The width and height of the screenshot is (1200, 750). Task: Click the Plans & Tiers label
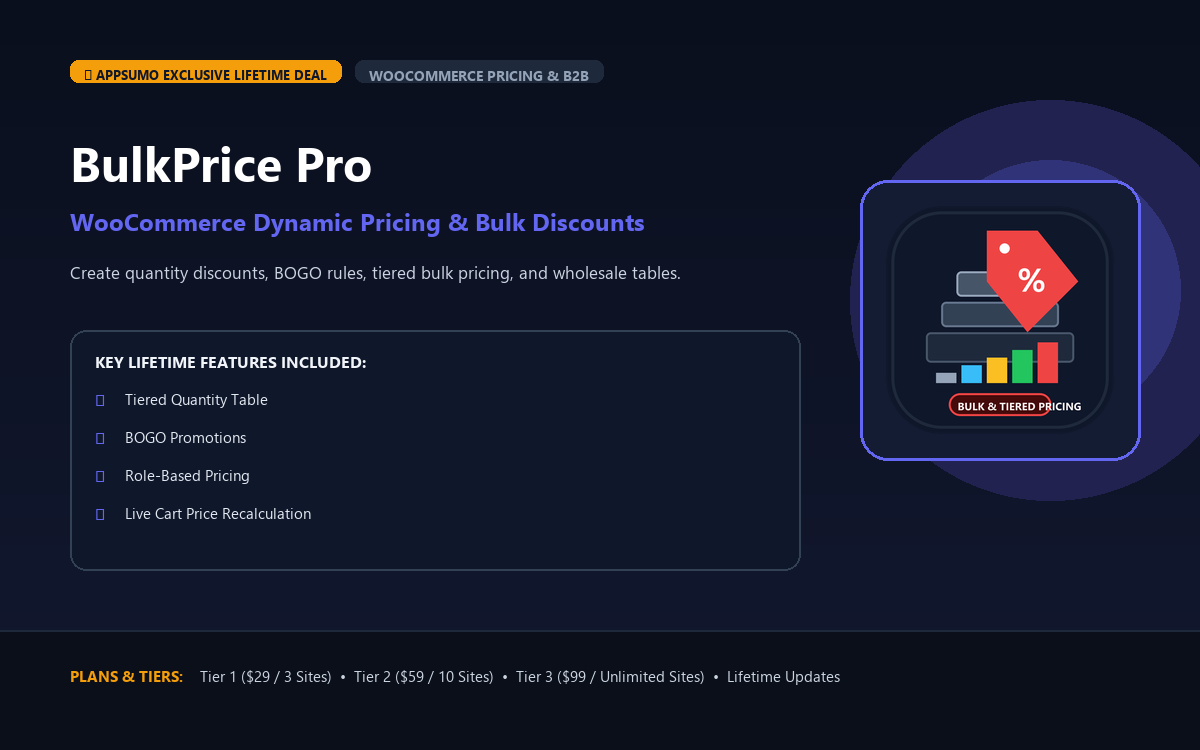[127, 677]
